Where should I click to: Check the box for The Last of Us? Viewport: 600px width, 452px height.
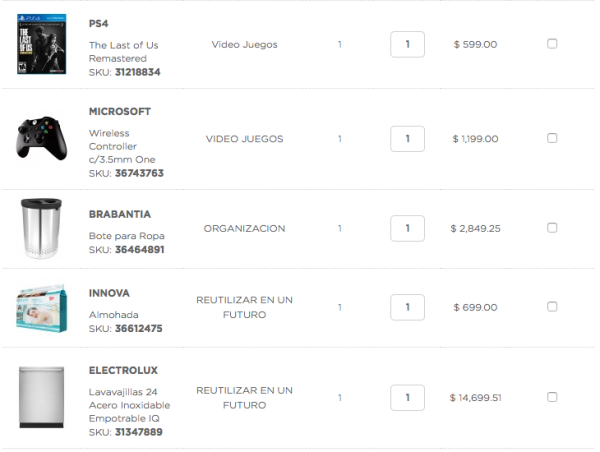pos(552,44)
